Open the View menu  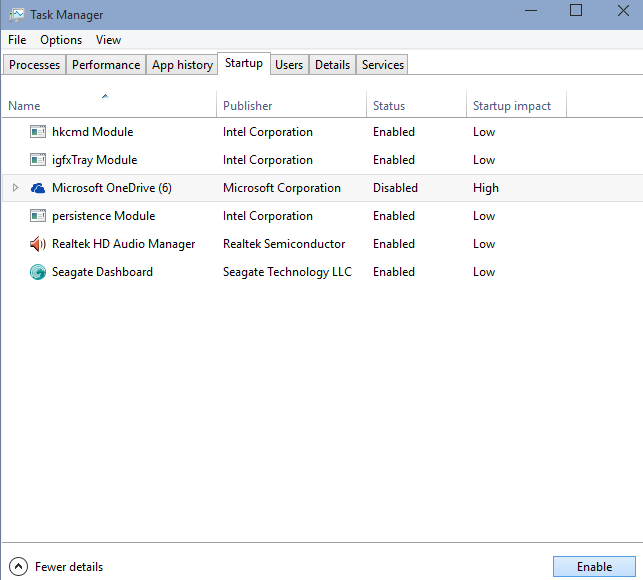(108, 40)
